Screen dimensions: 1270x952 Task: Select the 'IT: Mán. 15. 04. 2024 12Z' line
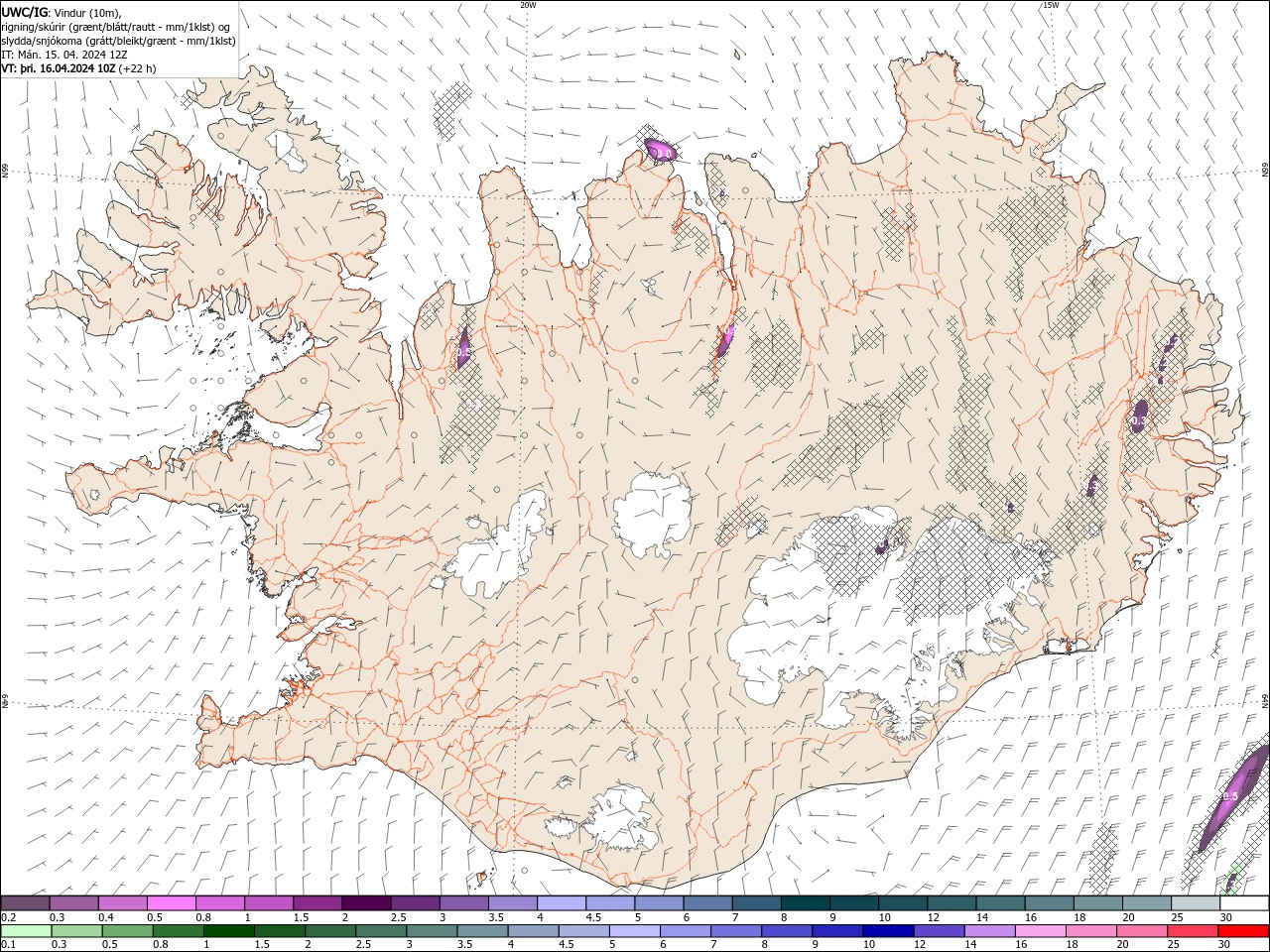coord(66,55)
